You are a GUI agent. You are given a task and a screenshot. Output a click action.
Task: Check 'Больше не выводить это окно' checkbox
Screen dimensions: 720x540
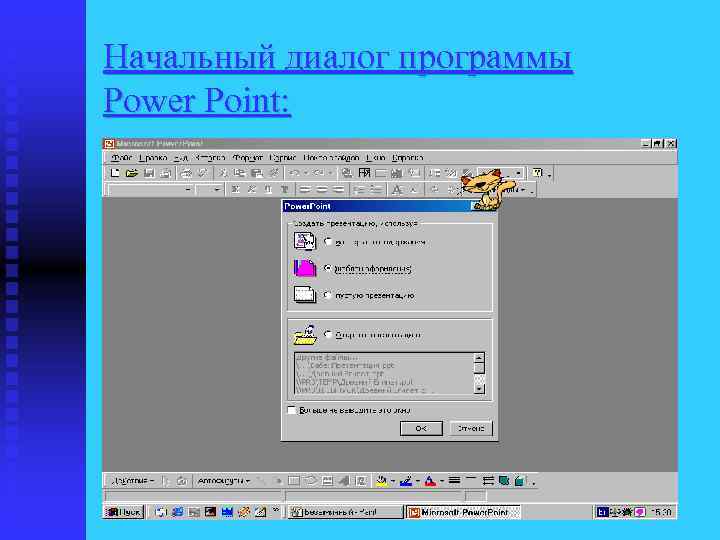click(x=292, y=410)
